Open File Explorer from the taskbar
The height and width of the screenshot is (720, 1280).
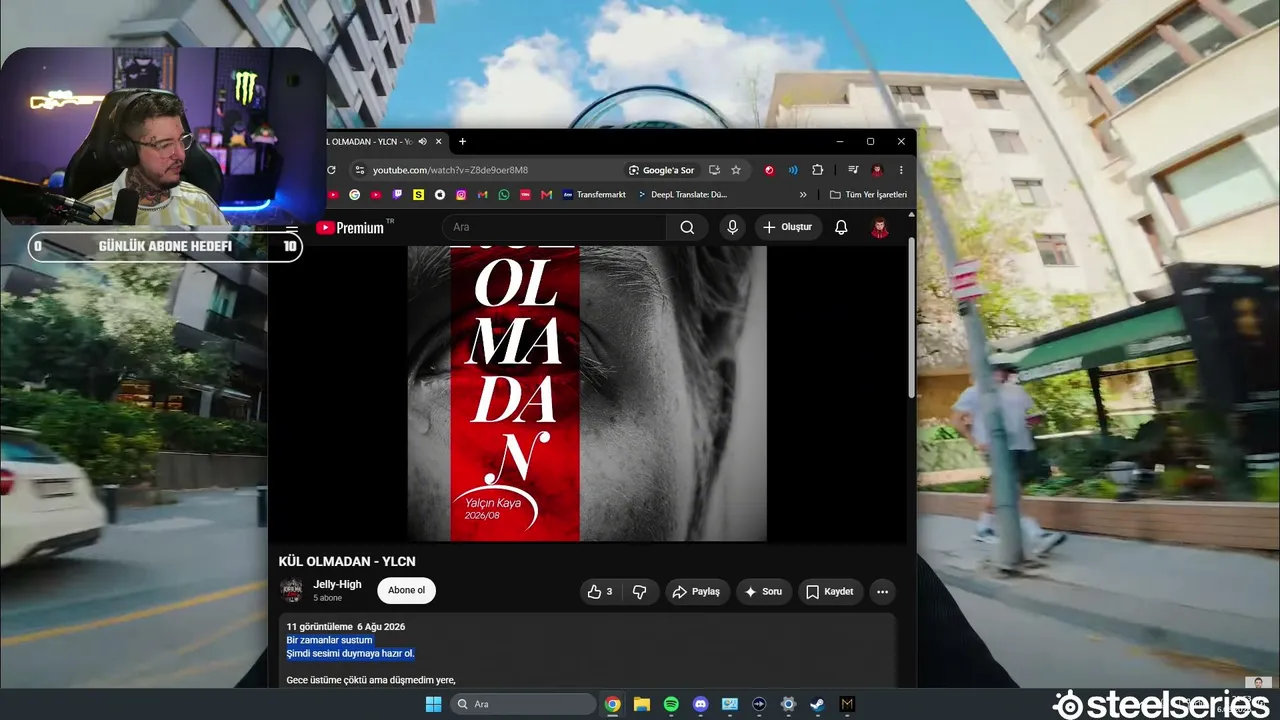coord(642,704)
